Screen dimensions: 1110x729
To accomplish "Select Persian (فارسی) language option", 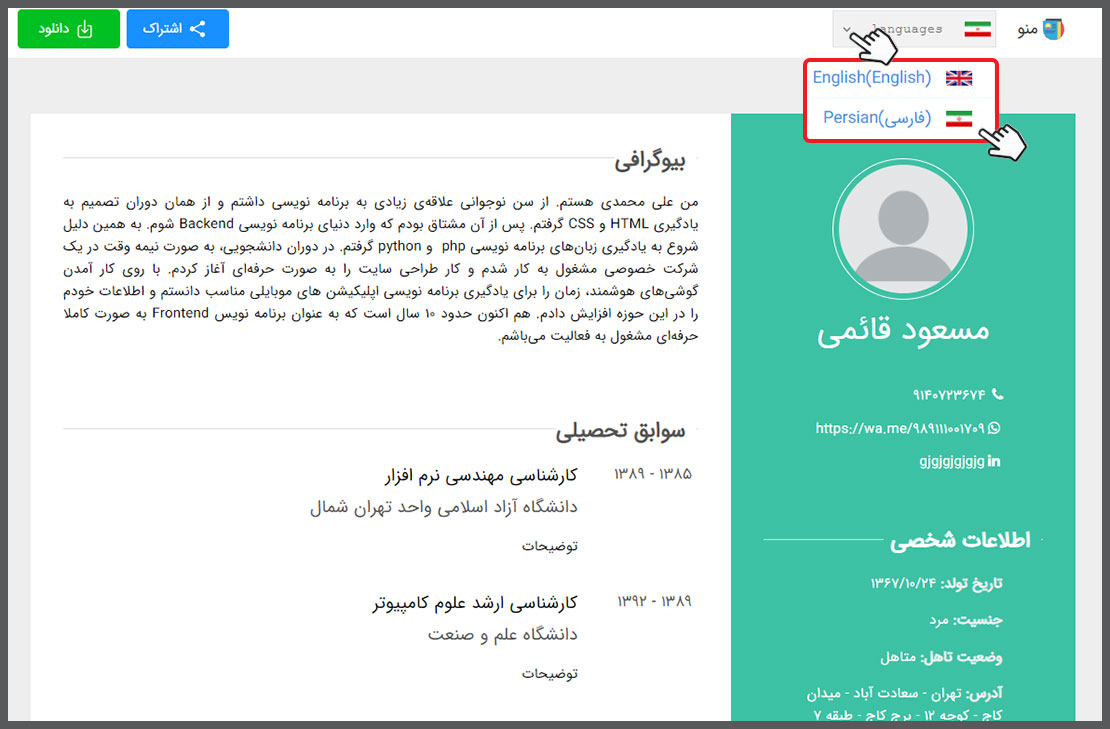I will [876, 118].
